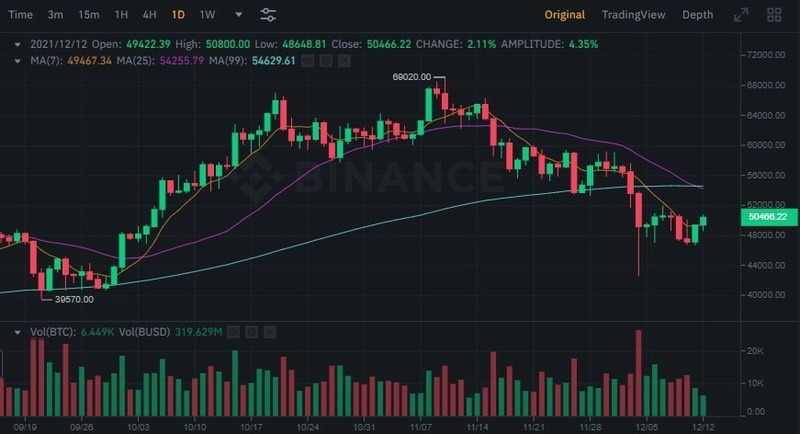This screenshot has width=800, height=434.
Task: Open the chart settings sliders icon
Action: (x=268, y=15)
